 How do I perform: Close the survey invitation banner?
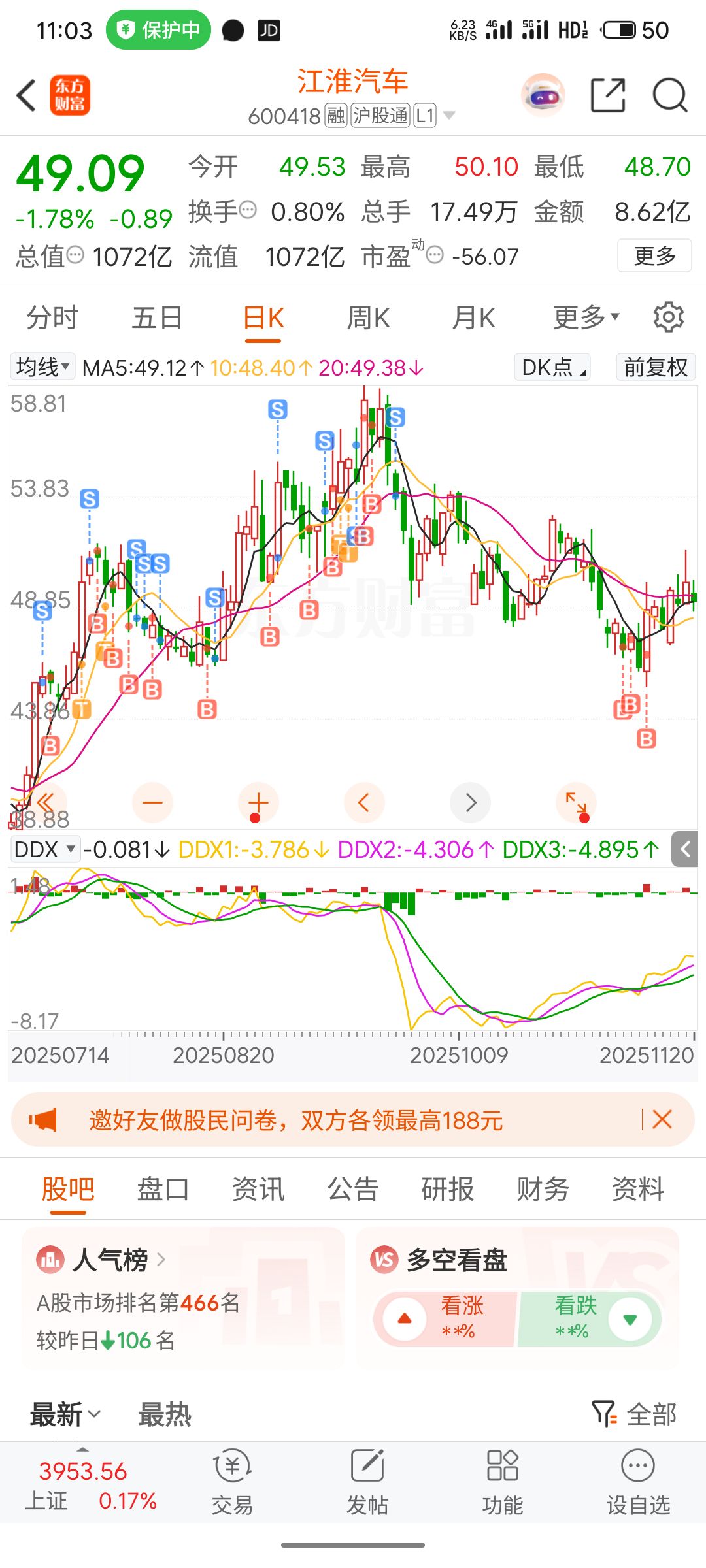pos(662,1119)
